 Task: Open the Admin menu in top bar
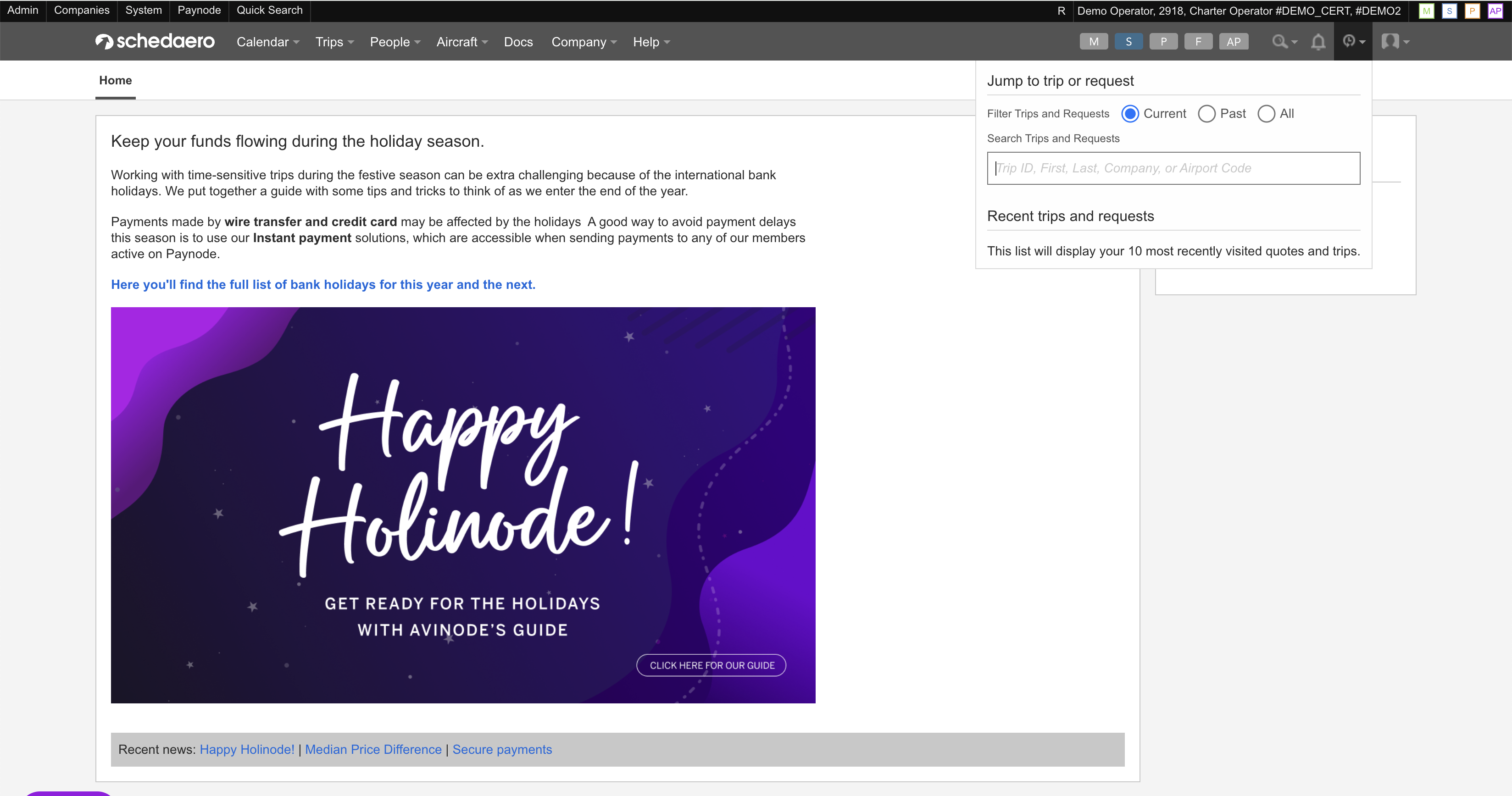click(22, 11)
